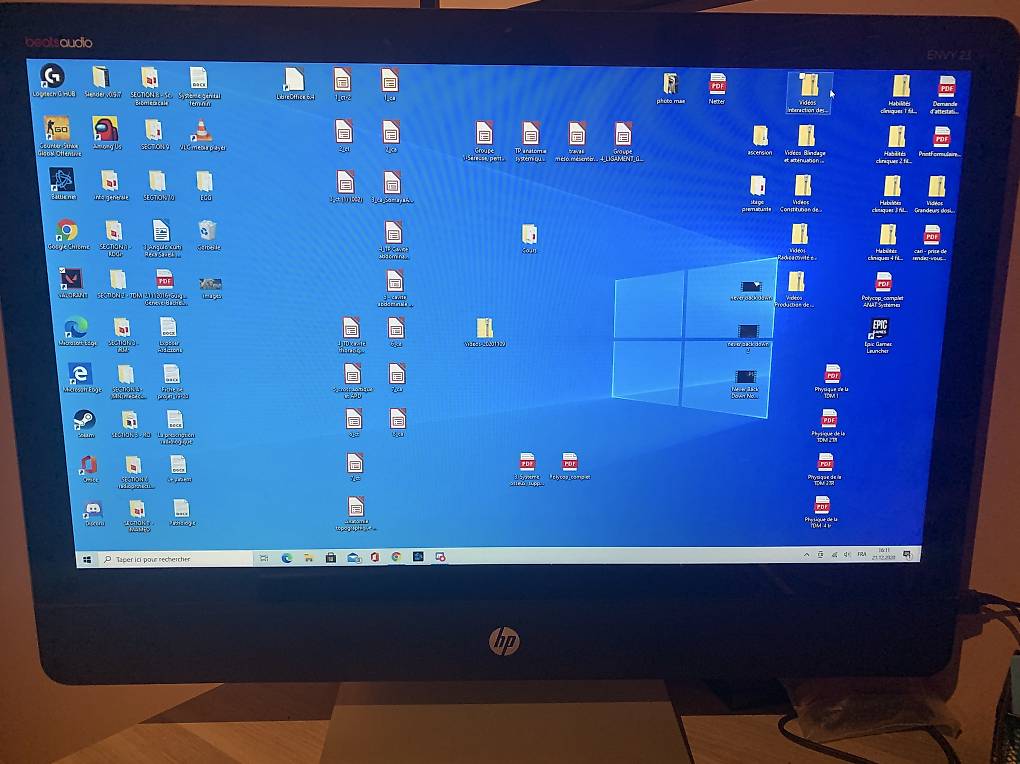Open the FRA language selector in taskbar

[x=862, y=554]
